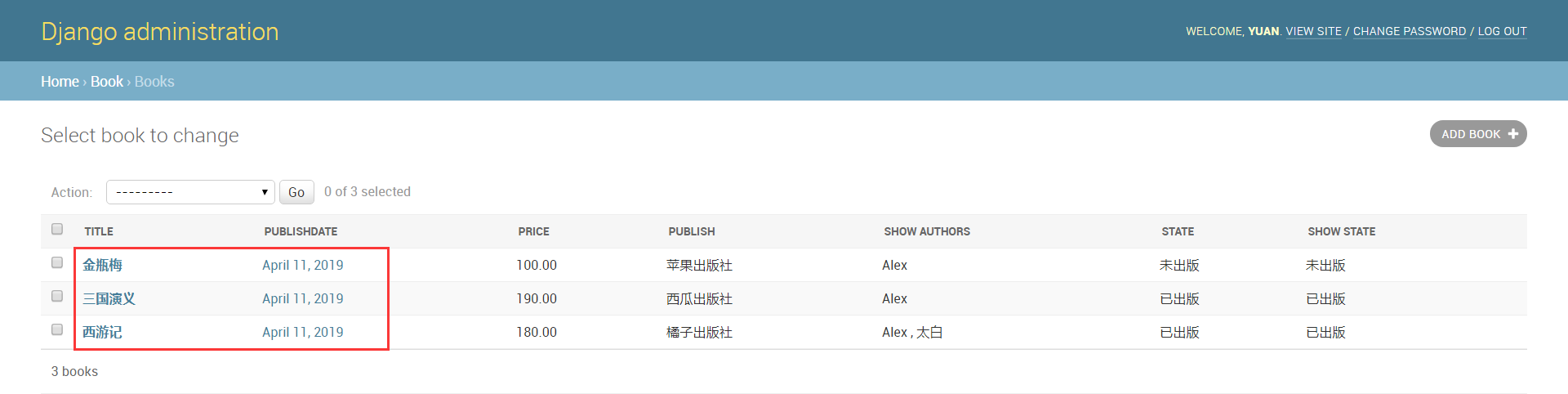The width and height of the screenshot is (1568, 394).
Task: Log out of the admin
Action: click(1502, 31)
